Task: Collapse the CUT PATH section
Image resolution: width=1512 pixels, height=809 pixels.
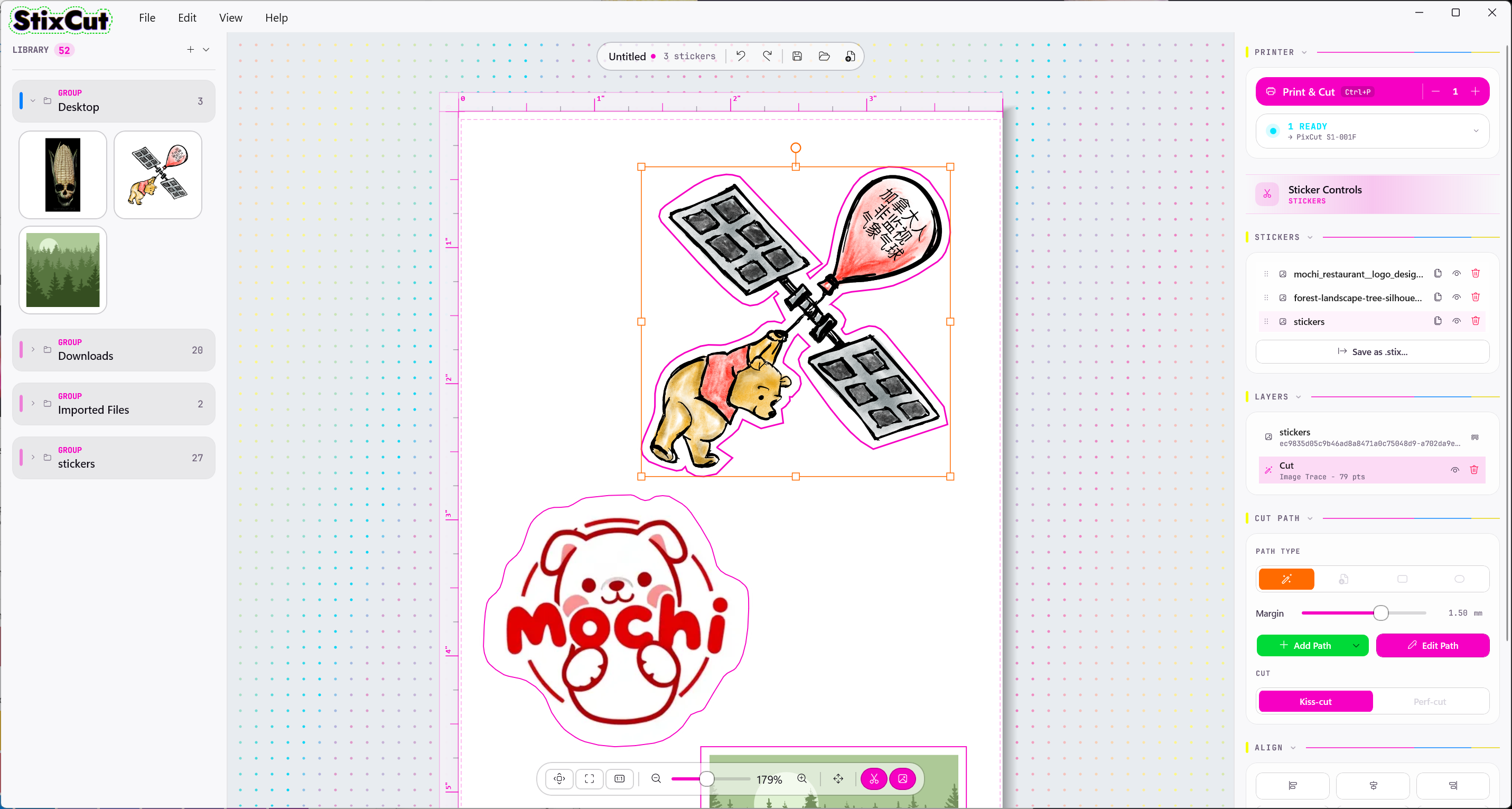Action: pyautogui.click(x=1310, y=518)
